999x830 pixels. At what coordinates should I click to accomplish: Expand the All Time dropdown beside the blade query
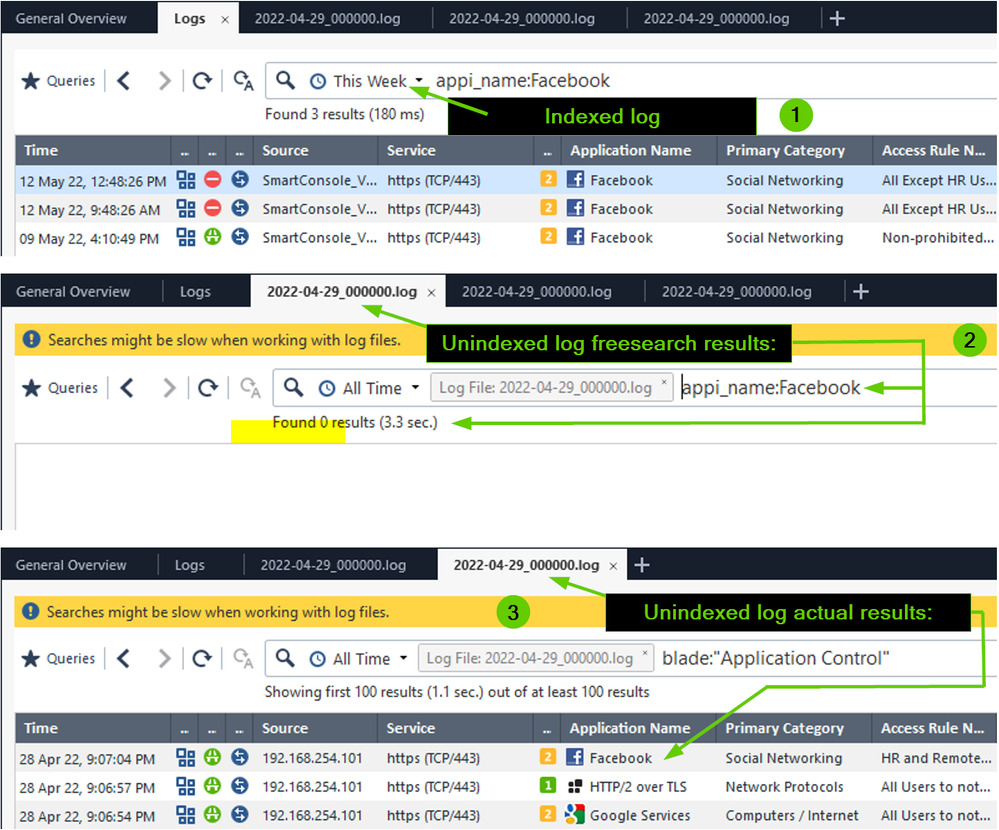(403, 658)
